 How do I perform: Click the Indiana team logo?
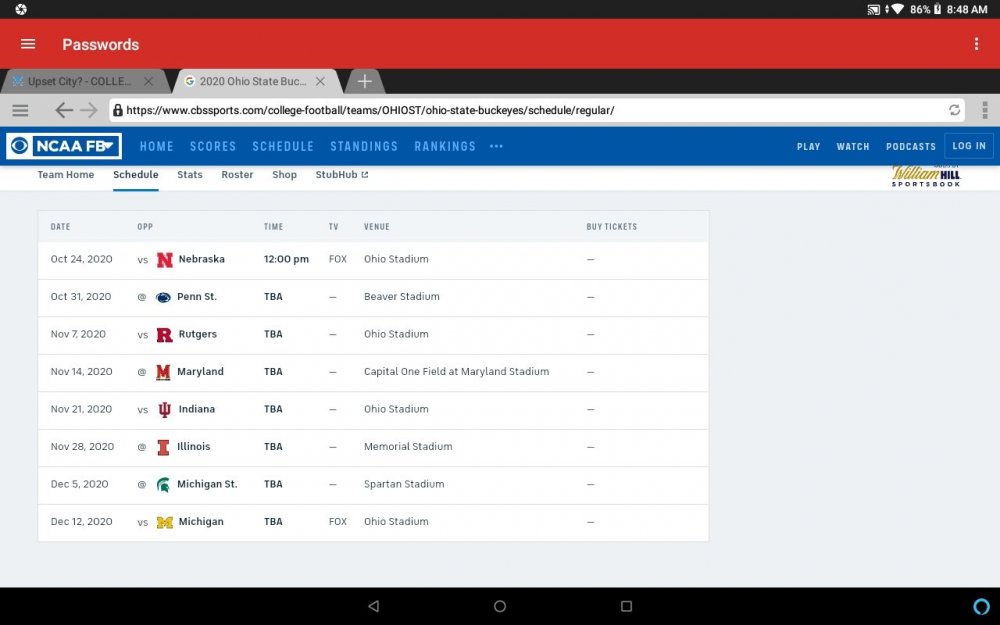click(x=165, y=409)
